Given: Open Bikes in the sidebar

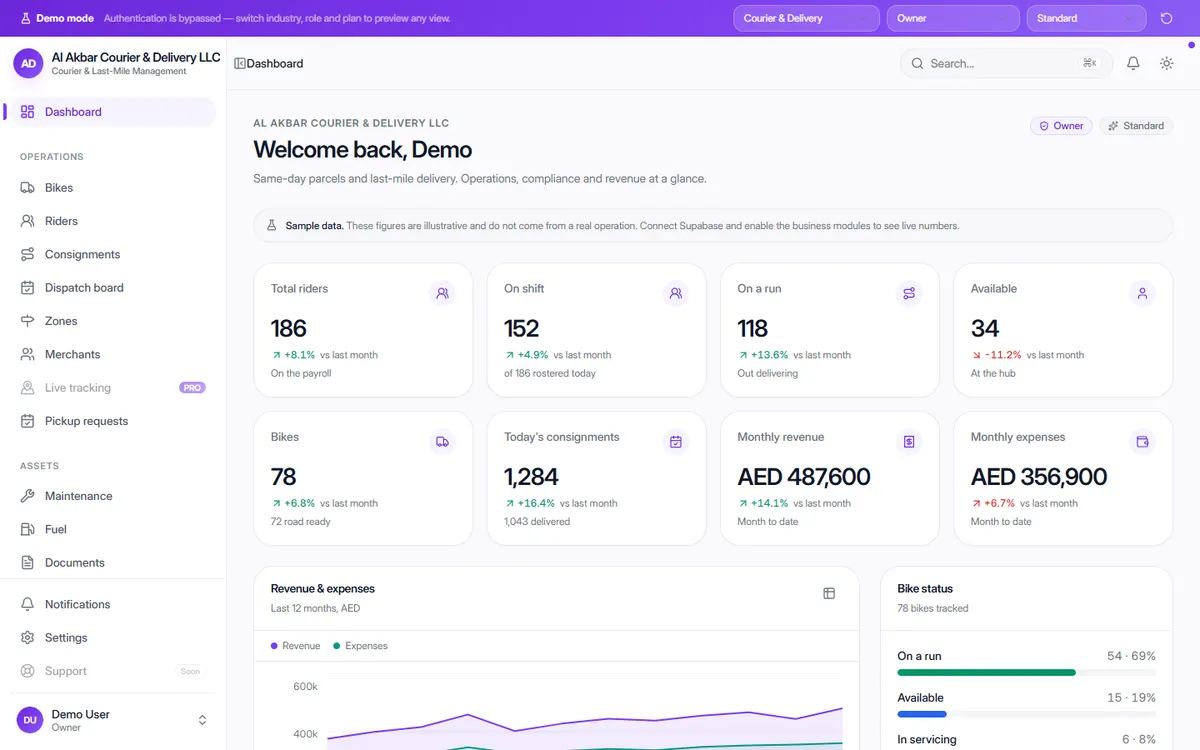Looking at the screenshot, I should tap(112, 188).
